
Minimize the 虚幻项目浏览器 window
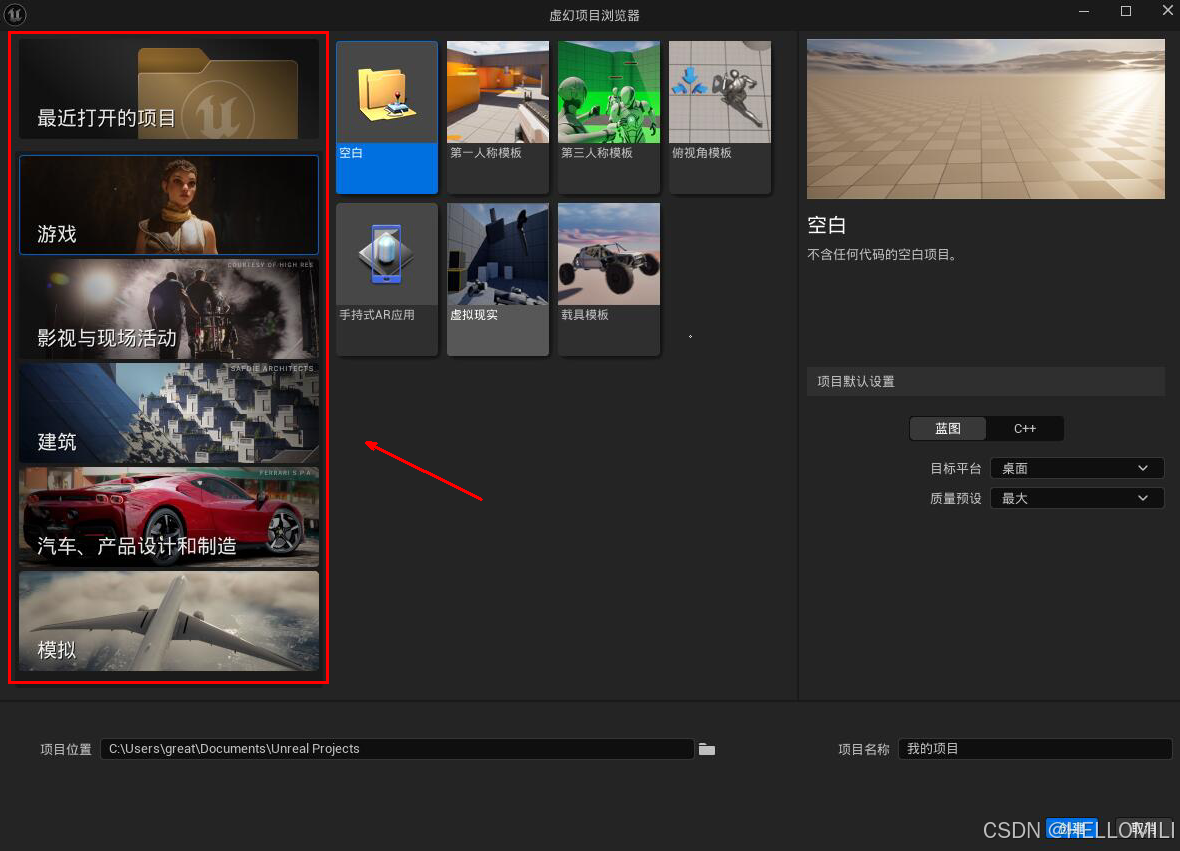1084,11
